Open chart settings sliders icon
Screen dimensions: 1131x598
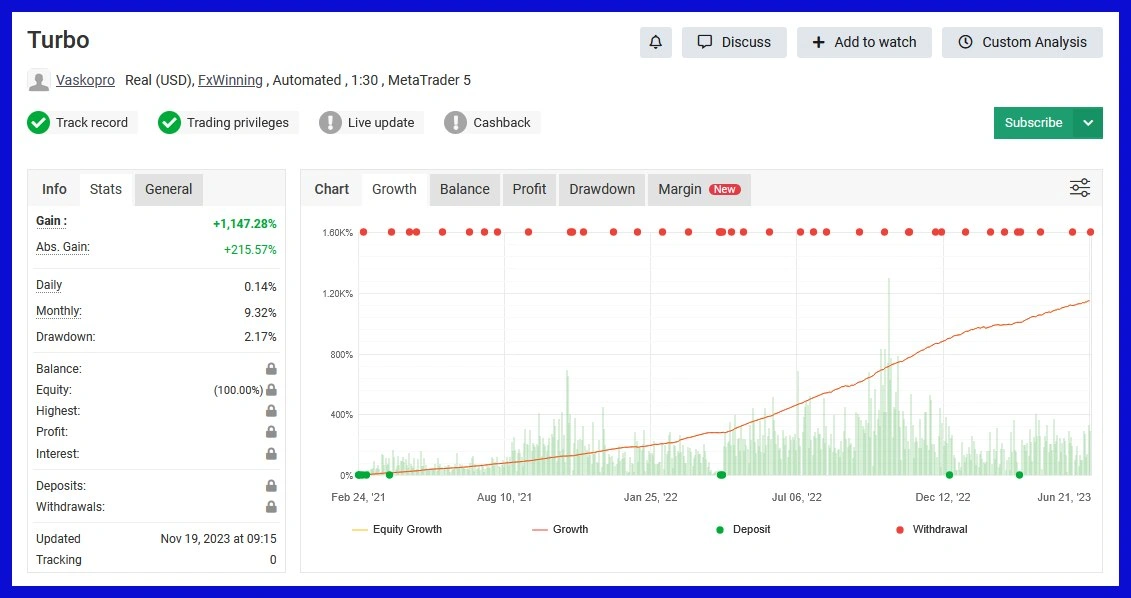1080,188
